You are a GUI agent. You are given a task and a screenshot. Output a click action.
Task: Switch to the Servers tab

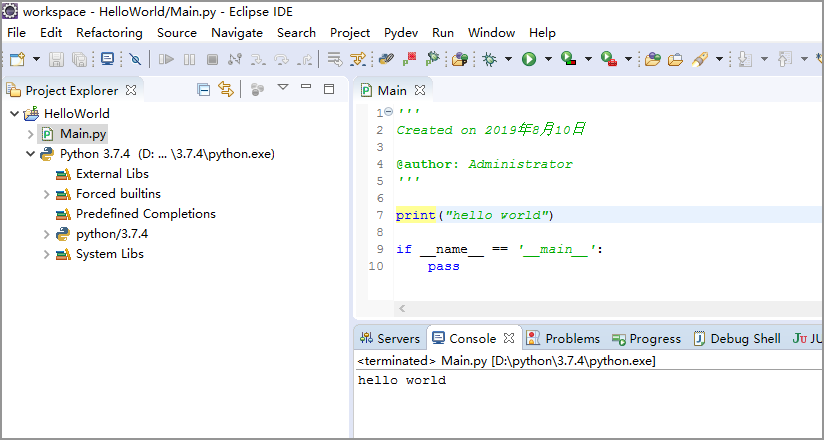[x=390, y=339]
